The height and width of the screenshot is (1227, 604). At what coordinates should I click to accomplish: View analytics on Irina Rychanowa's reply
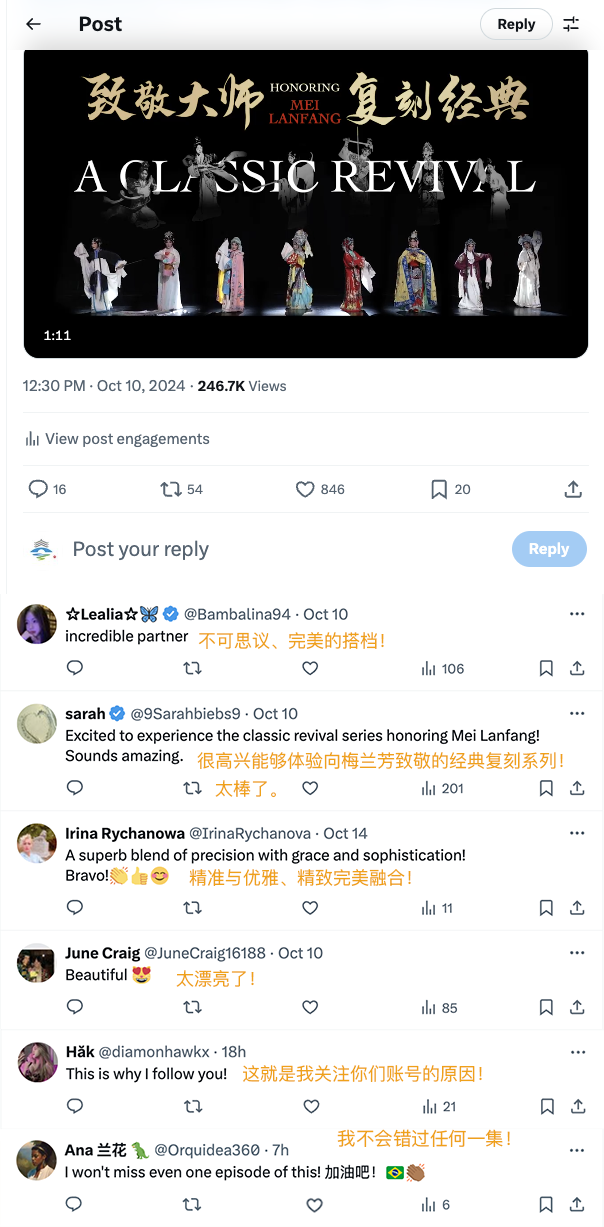coord(437,908)
